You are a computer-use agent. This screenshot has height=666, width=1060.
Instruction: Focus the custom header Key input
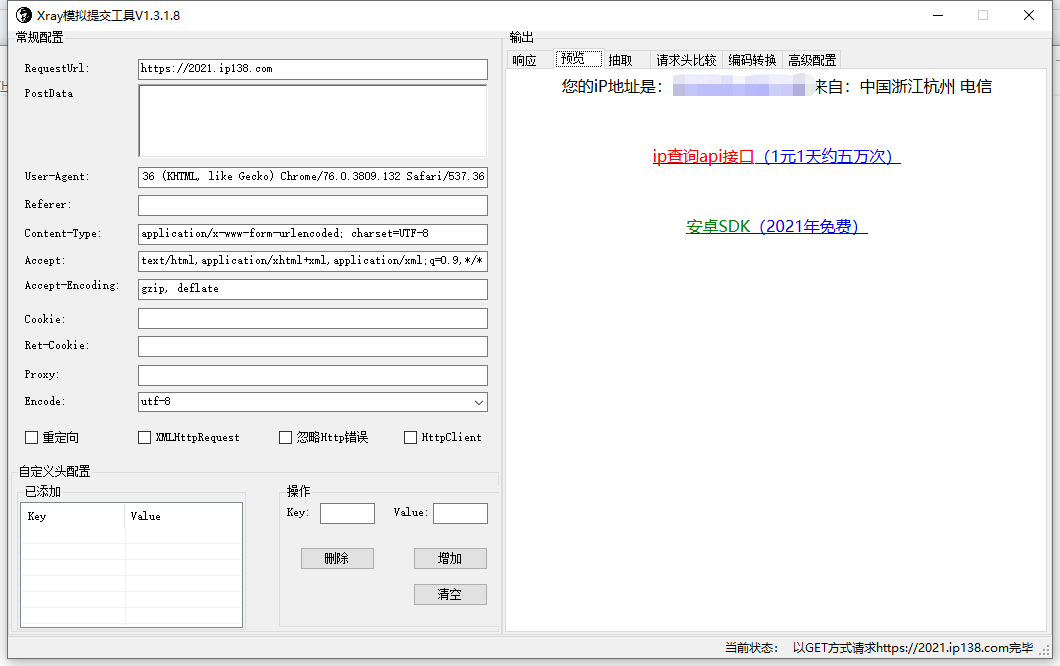(x=347, y=513)
